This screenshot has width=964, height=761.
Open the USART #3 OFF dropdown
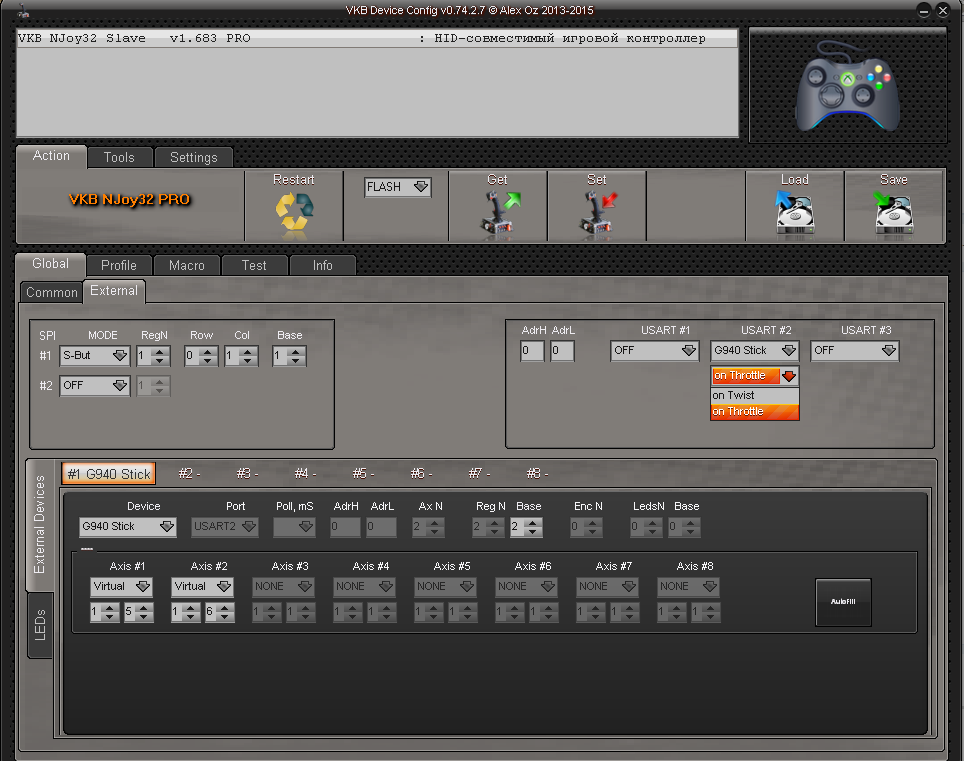(x=855, y=350)
